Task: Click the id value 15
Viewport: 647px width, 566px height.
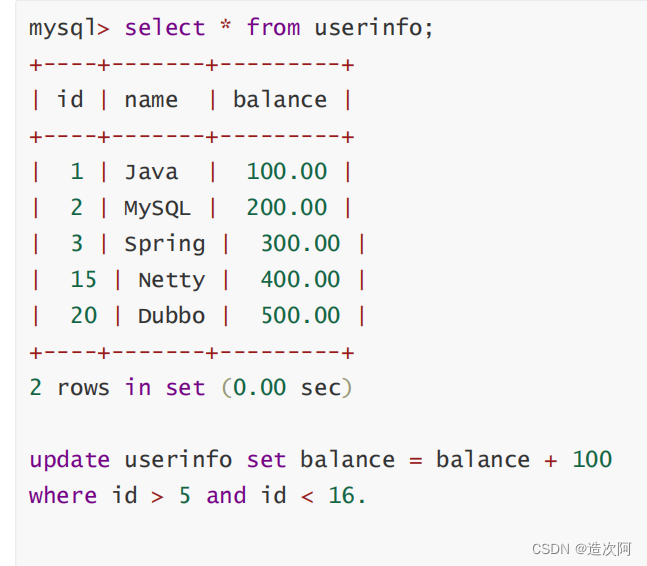Action: click(x=83, y=279)
